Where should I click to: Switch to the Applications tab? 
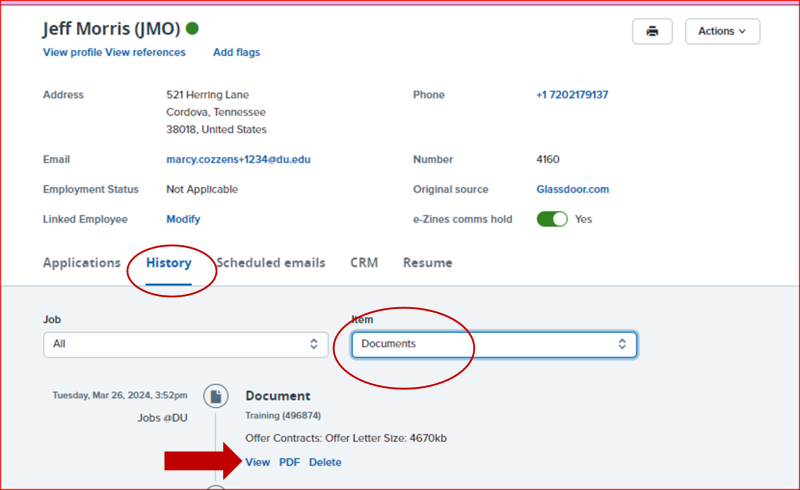[81, 263]
